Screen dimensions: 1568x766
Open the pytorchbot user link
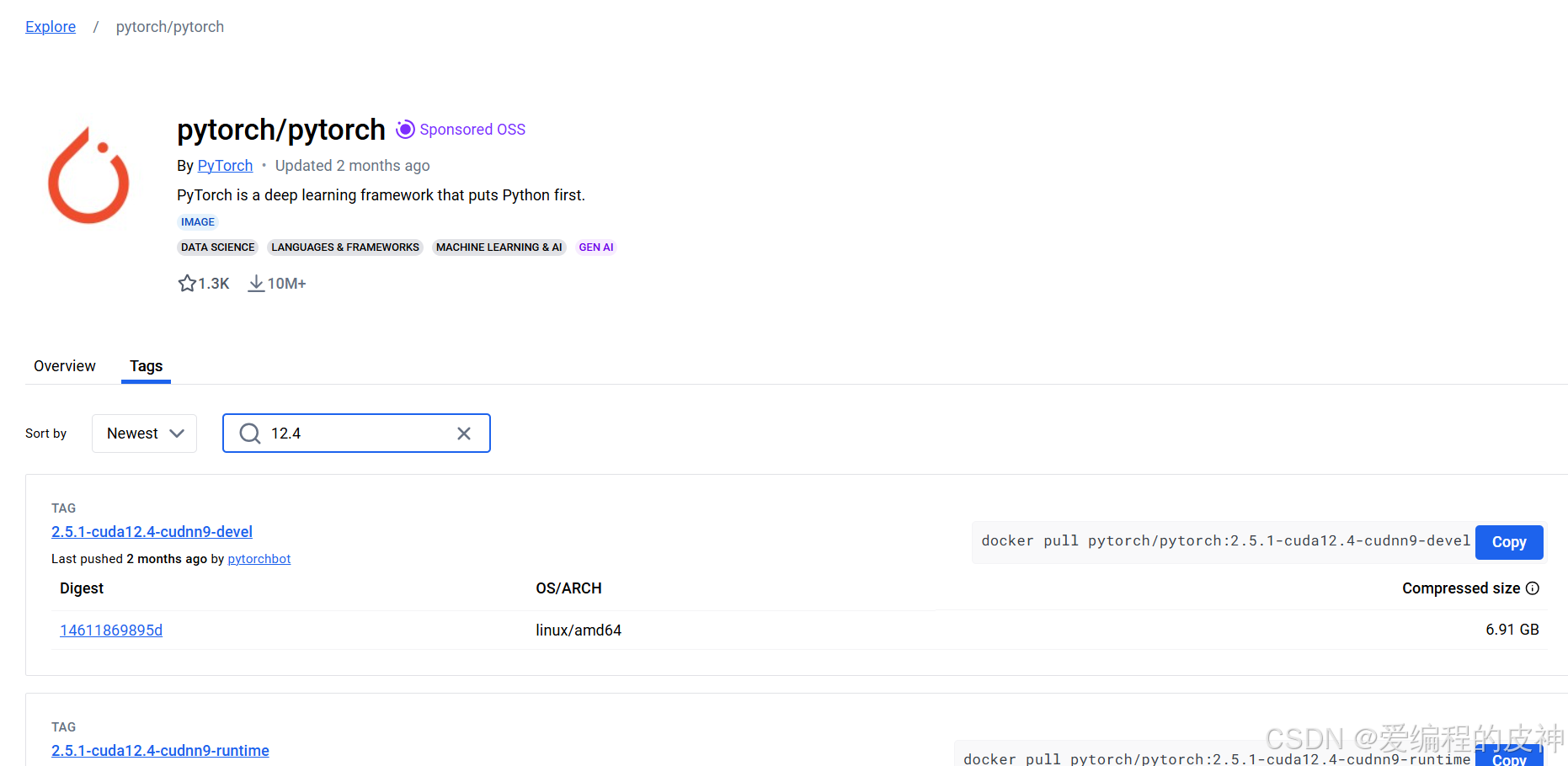pyautogui.click(x=259, y=559)
